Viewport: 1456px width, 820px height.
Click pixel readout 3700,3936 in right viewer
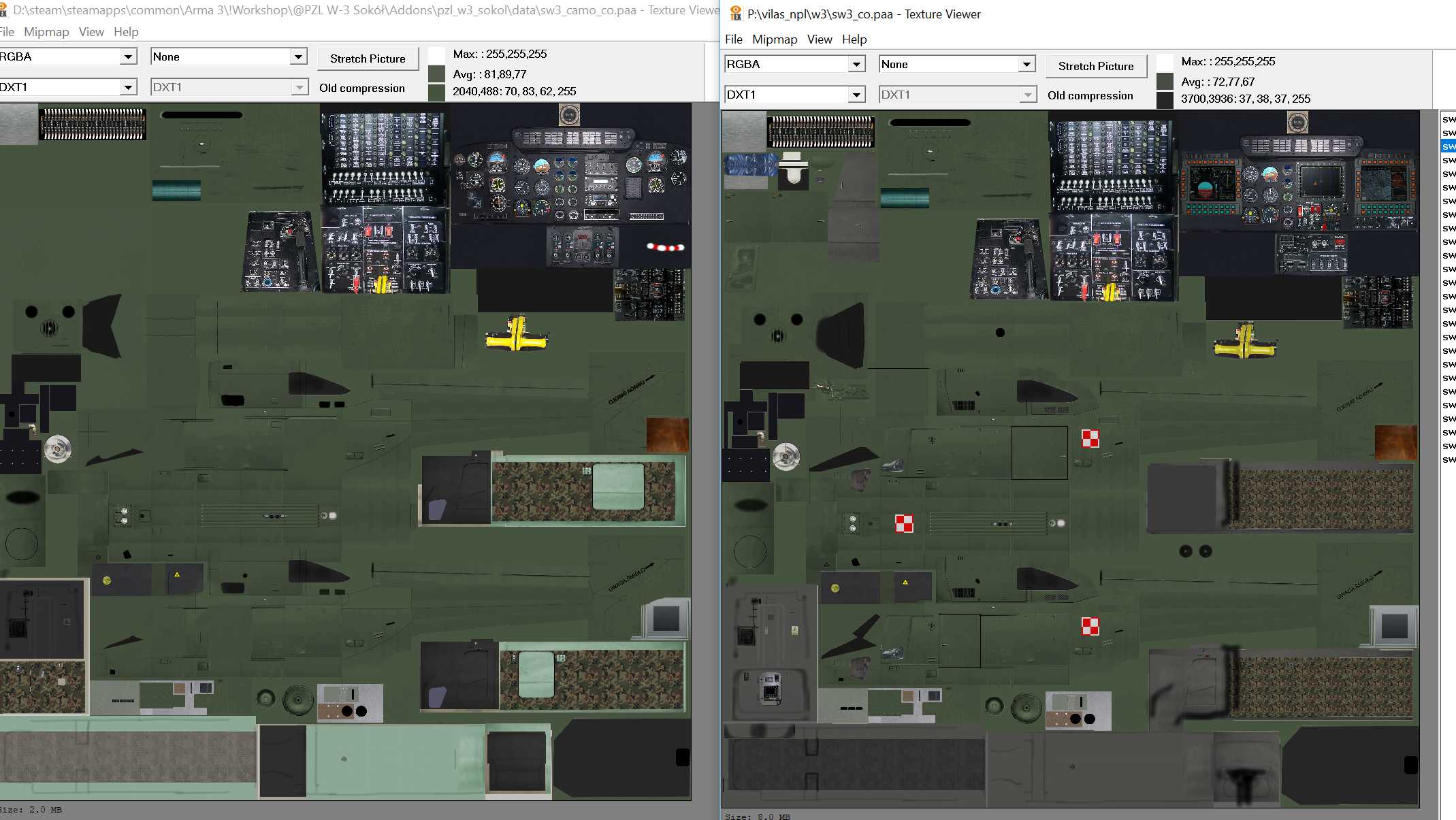(x=1246, y=99)
